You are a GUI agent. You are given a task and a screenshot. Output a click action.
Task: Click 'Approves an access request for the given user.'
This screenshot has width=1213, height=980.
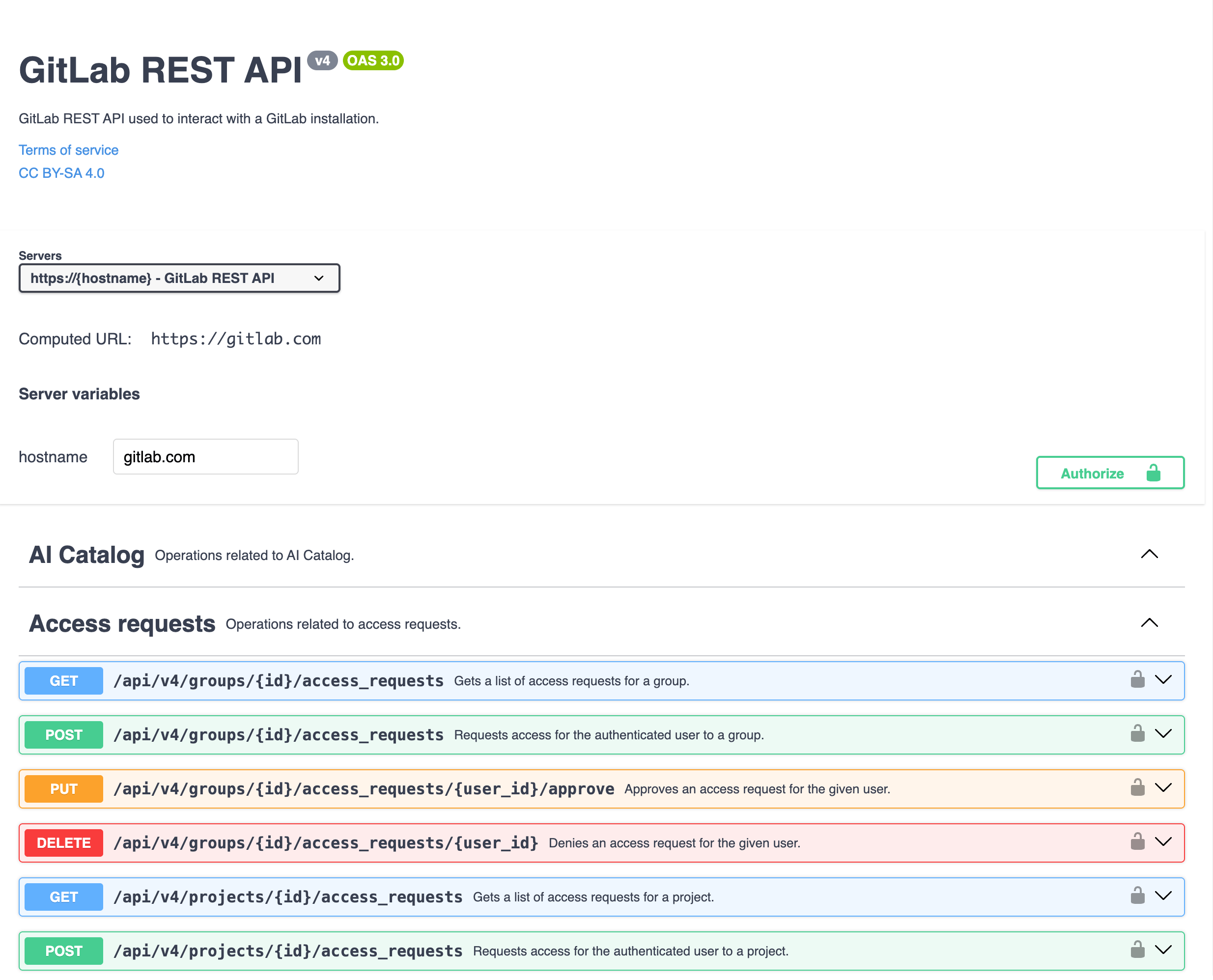tap(758, 789)
